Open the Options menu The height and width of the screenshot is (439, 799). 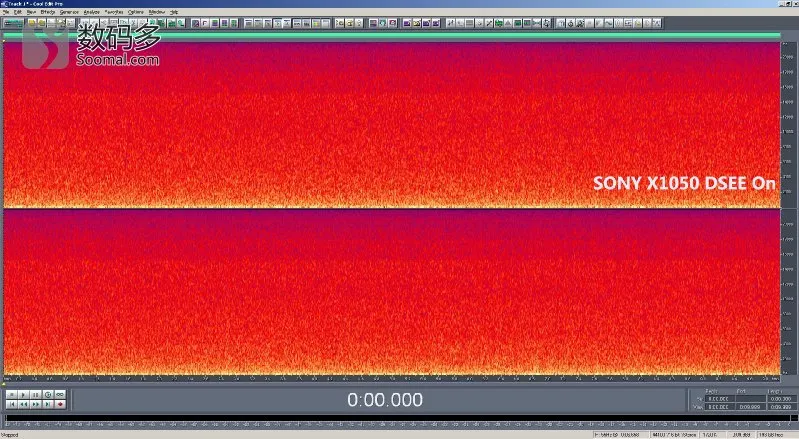(136, 12)
